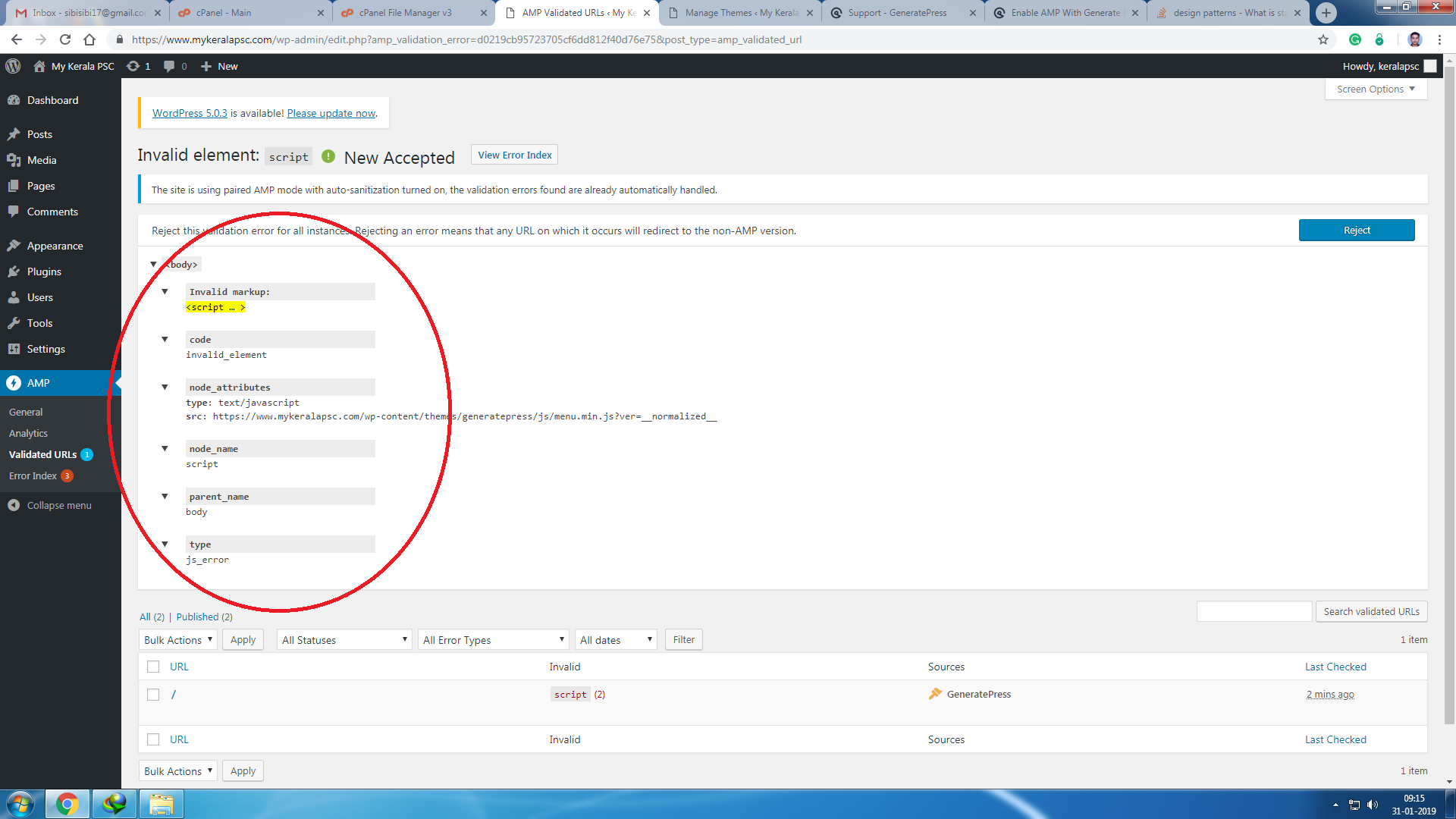The width and height of the screenshot is (1456, 819).
Task: Click the Please update now link
Action: 331,113
